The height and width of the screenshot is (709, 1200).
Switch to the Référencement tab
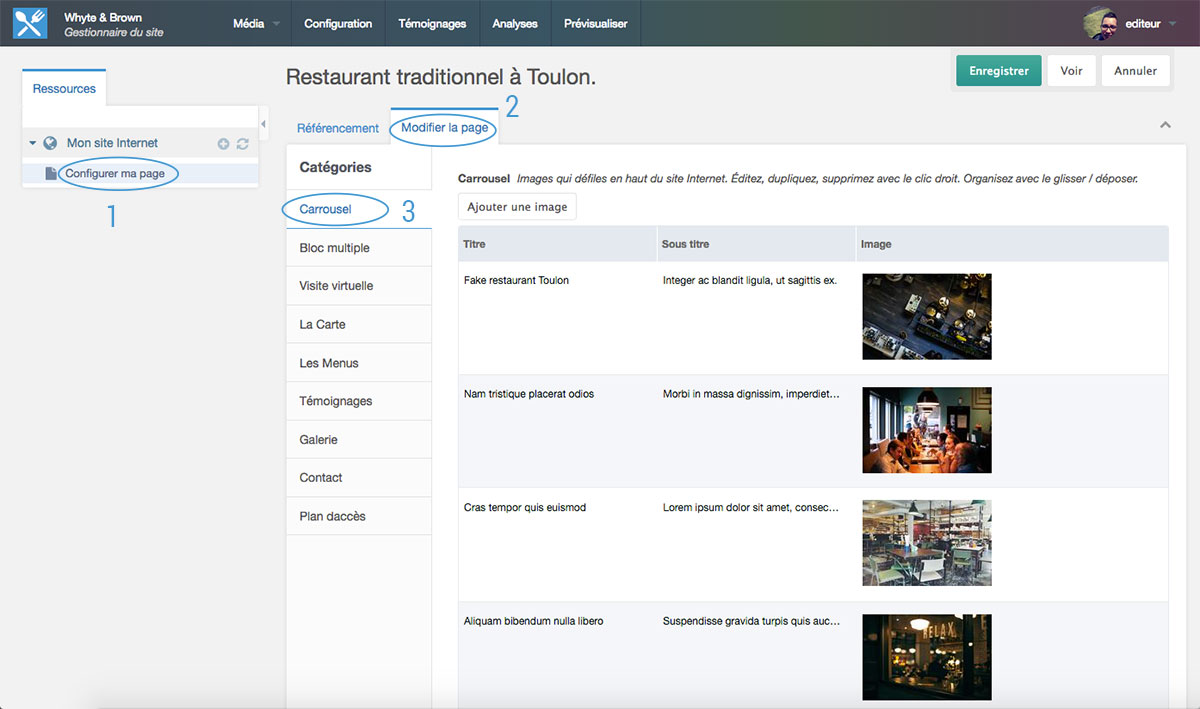pyautogui.click(x=338, y=128)
